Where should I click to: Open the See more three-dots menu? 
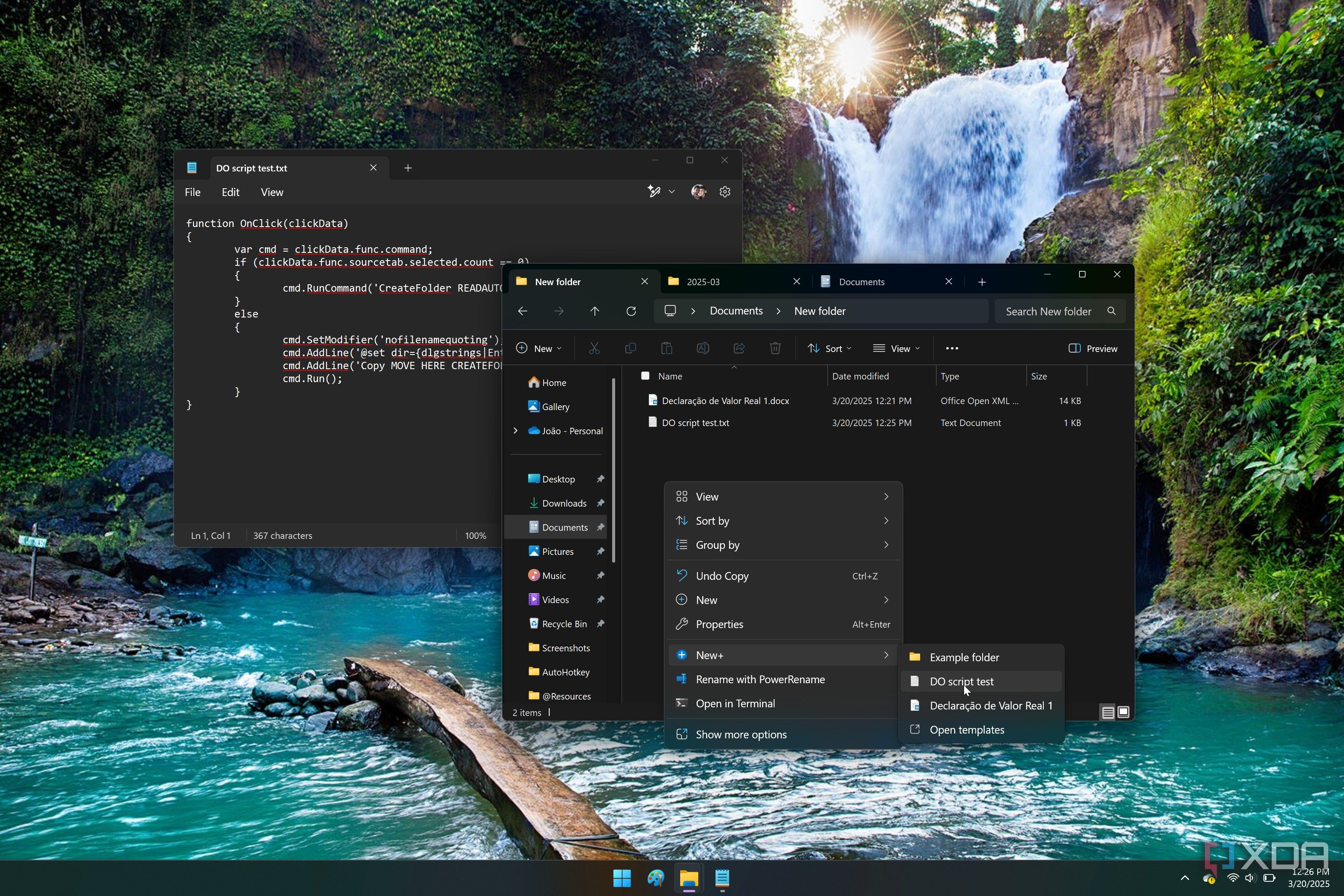pyautogui.click(x=952, y=348)
